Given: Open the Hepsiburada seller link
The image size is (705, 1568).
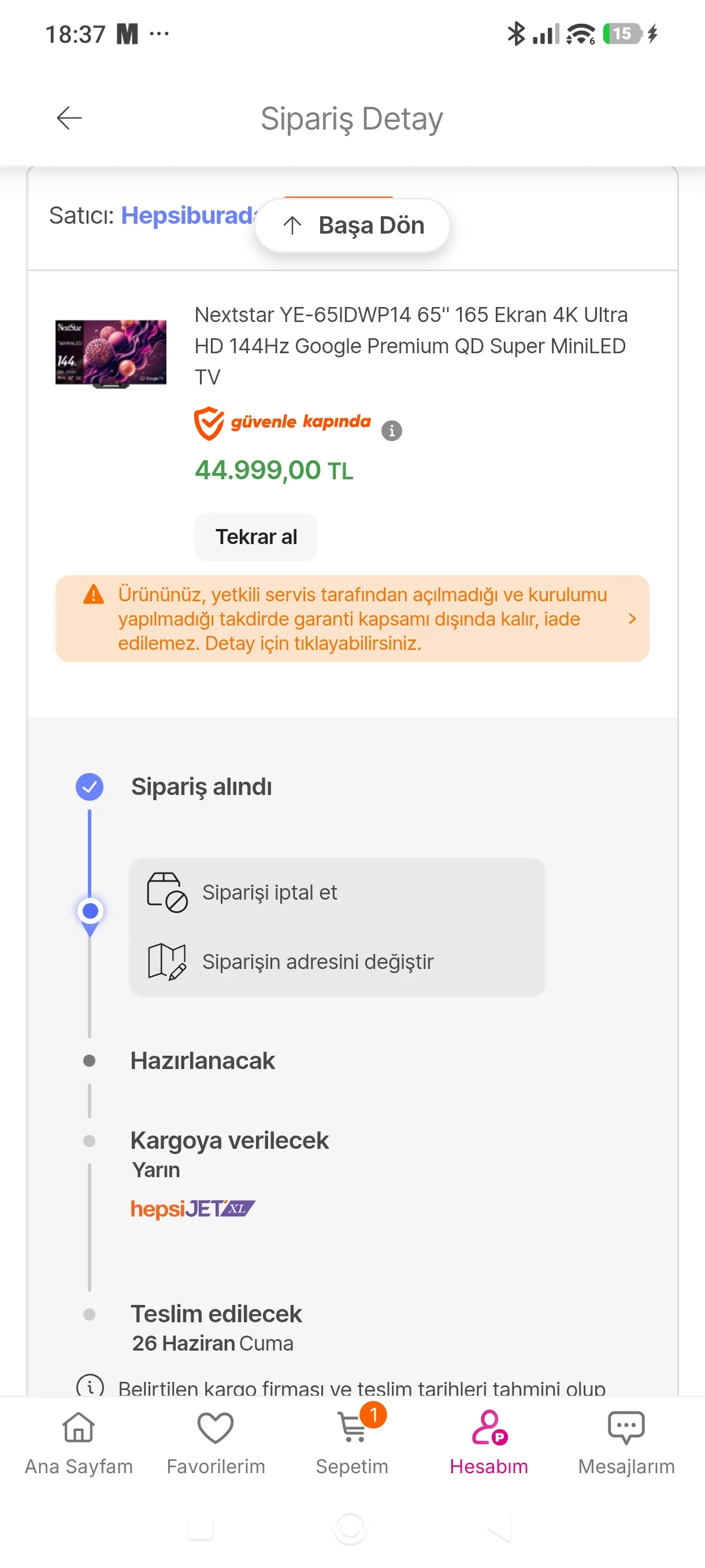Looking at the screenshot, I should [x=190, y=216].
